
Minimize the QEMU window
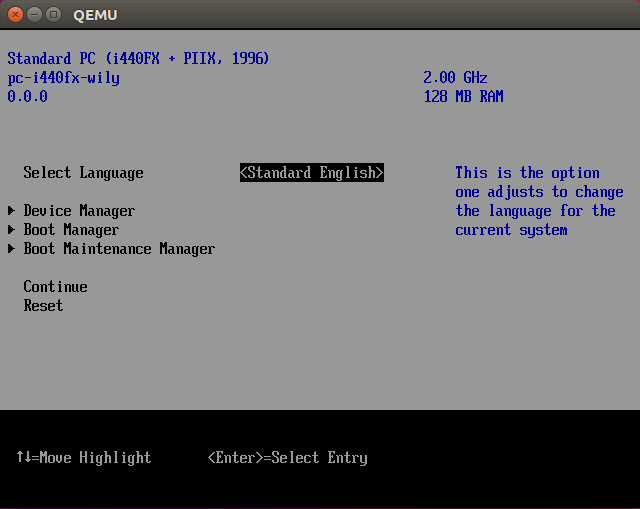pos(35,15)
